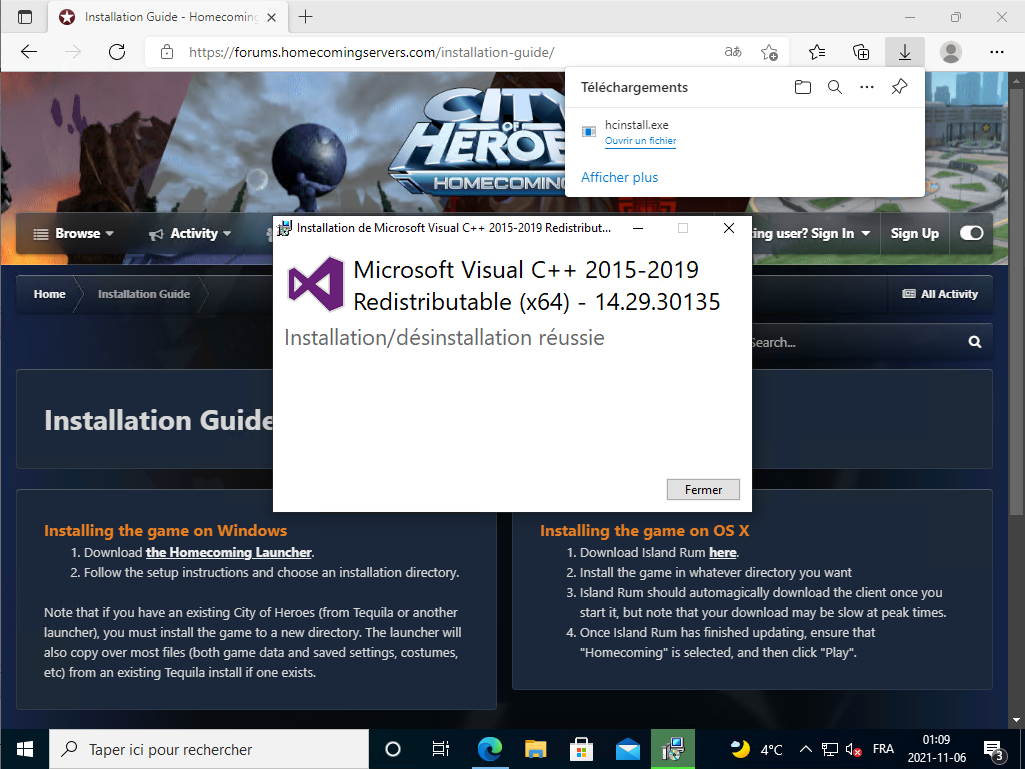Select the Home breadcrumb item
The height and width of the screenshot is (769, 1025).
pyautogui.click(x=49, y=294)
